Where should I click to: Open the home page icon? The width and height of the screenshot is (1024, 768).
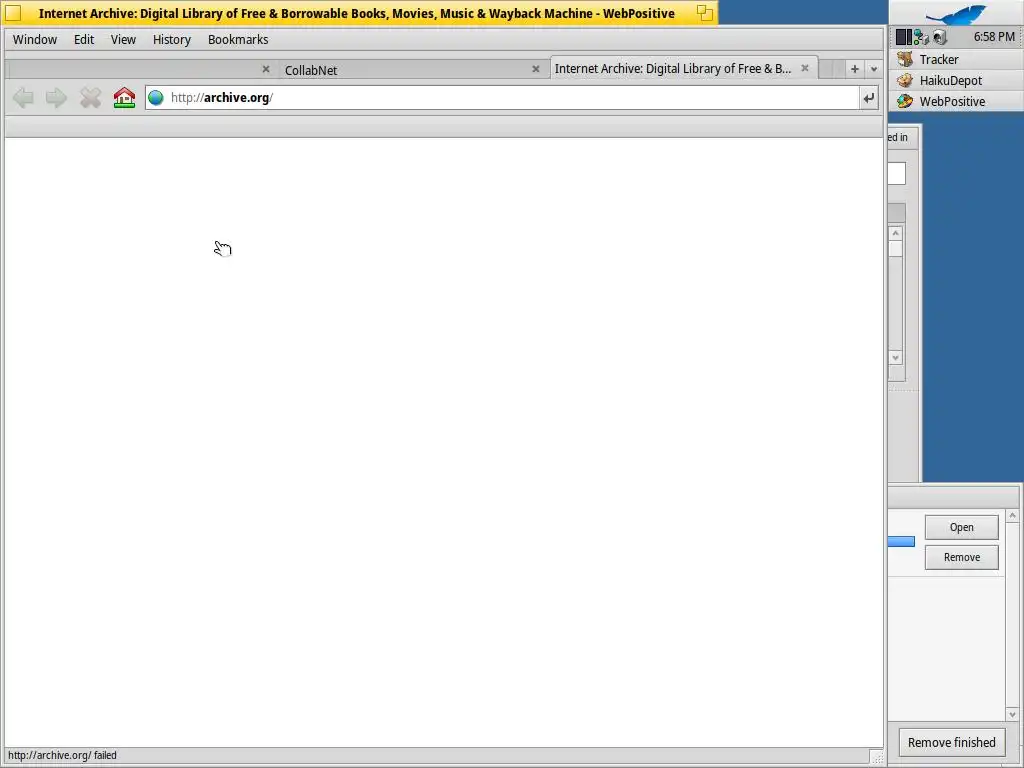pyautogui.click(x=124, y=98)
